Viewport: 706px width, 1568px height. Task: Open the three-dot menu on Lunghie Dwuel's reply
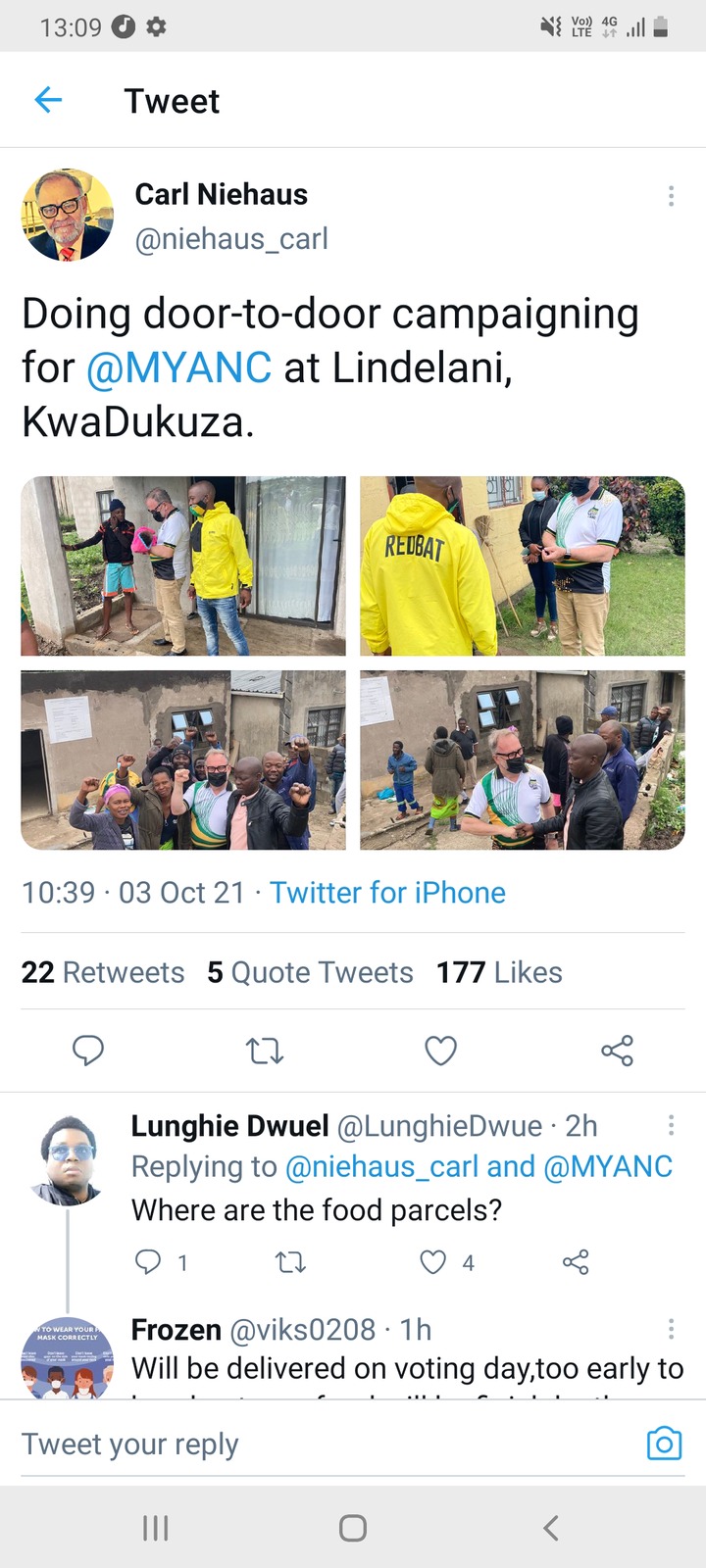pyautogui.click(x=671, y=1124)
